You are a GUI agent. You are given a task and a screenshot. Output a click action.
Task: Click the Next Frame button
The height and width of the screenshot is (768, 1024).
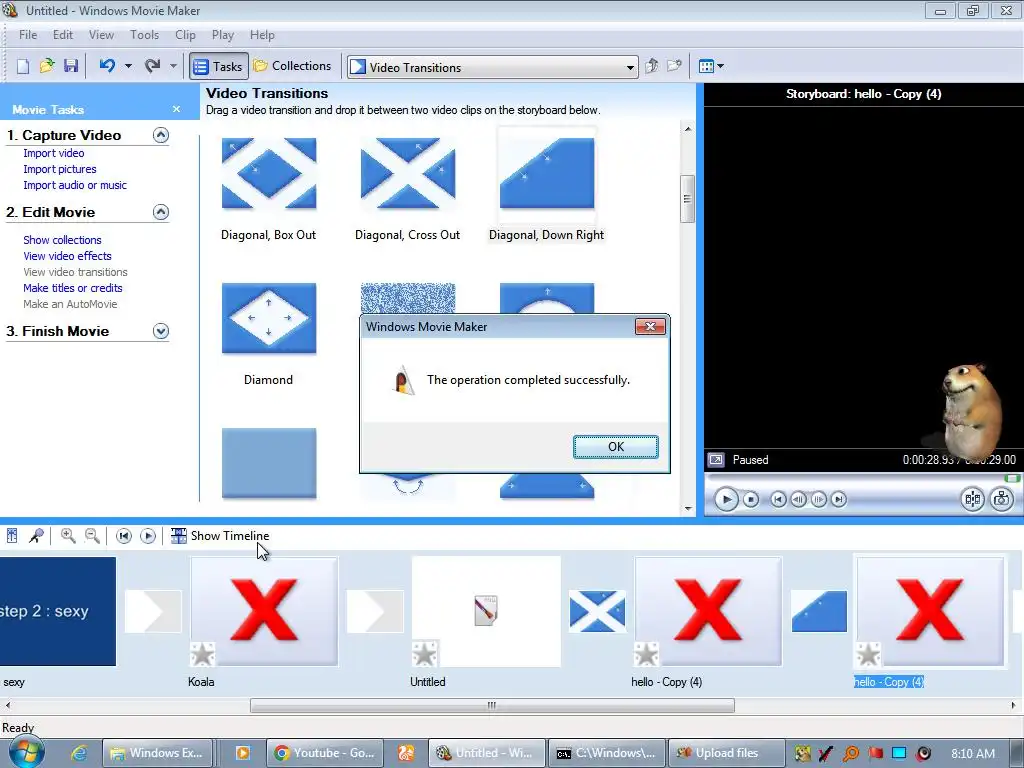(818, 500)
